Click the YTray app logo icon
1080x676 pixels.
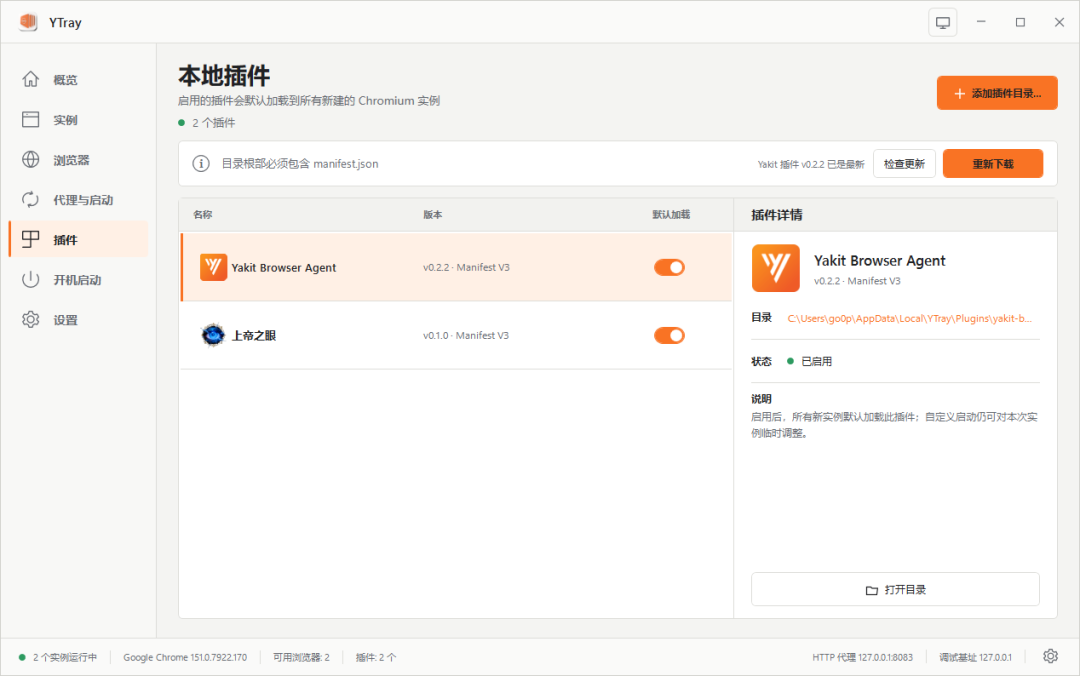[x=28, y=22]
